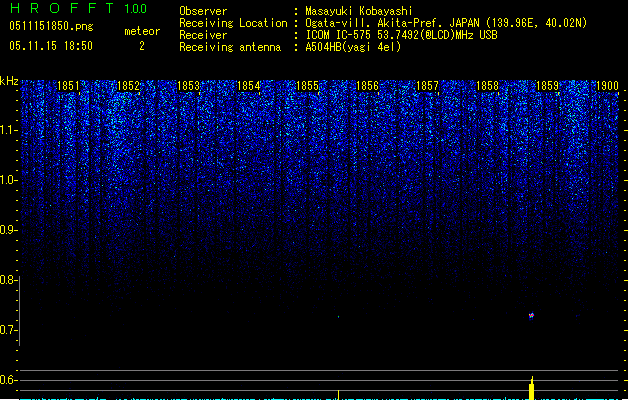Select the A504HB(yagi 4el) antenna text

(353, 47)
